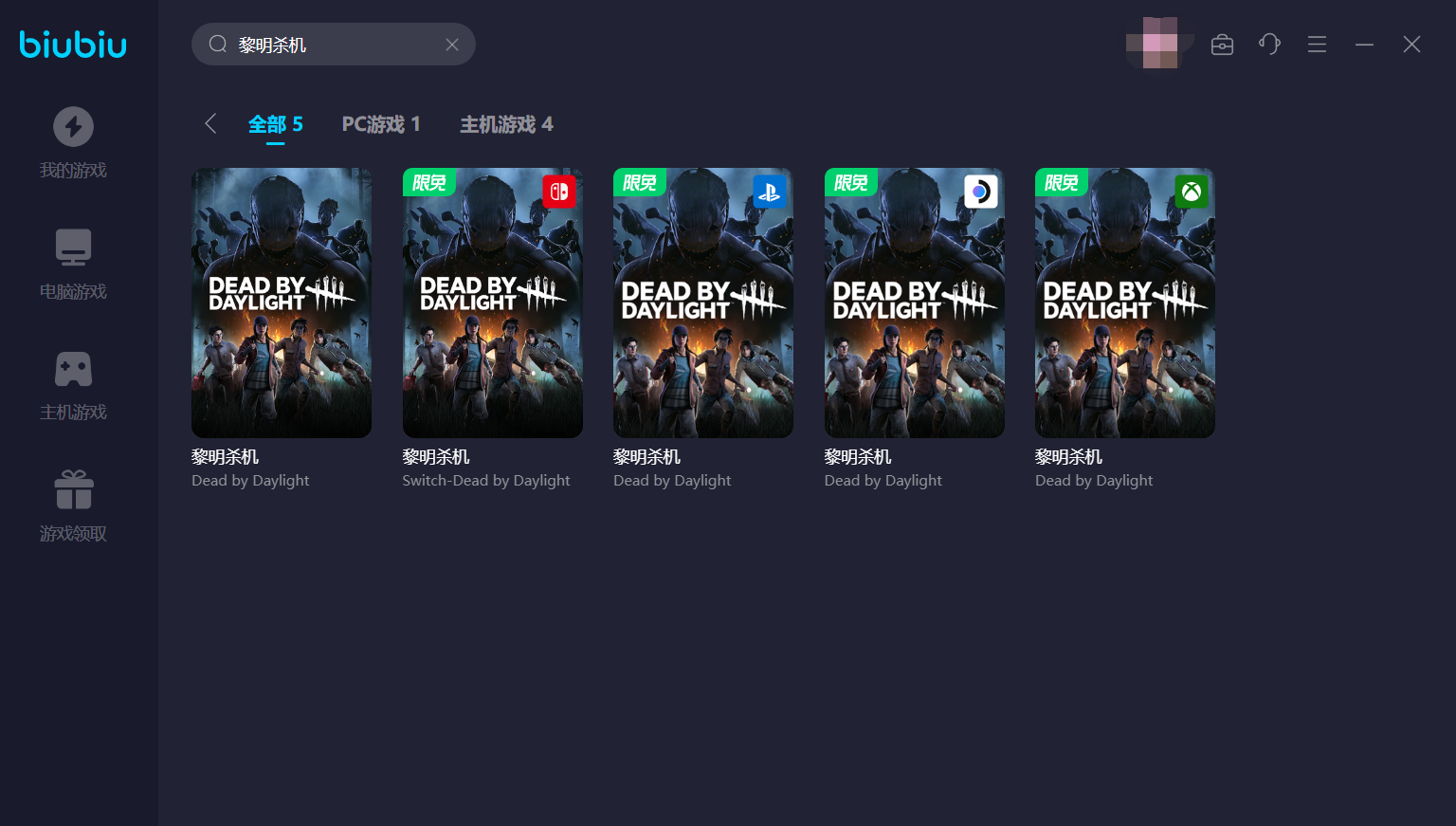1456x826 pixels.
Task: Open the game gift claim icon
Action: [x=73, y=490]
